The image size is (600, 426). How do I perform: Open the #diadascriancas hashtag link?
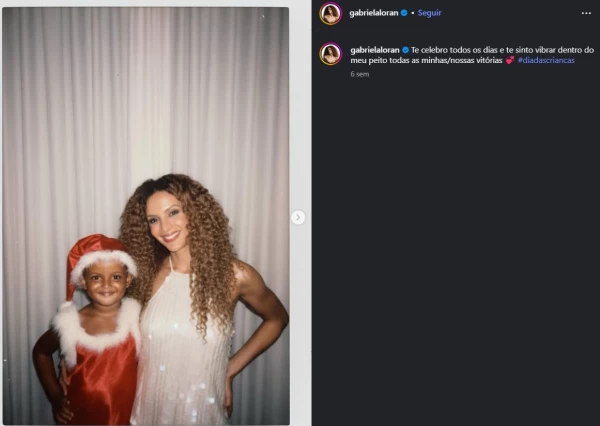[x=546, y=60]
